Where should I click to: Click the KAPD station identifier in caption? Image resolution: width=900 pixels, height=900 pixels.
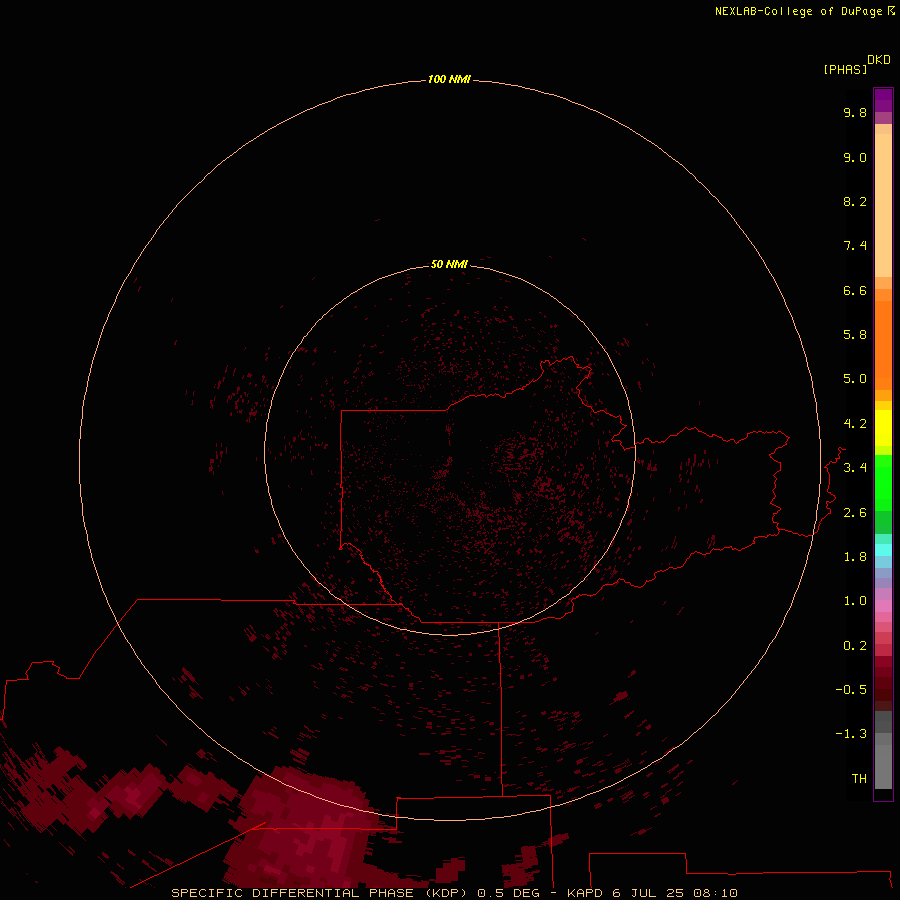pyautogui.click(x=584, y=893)
